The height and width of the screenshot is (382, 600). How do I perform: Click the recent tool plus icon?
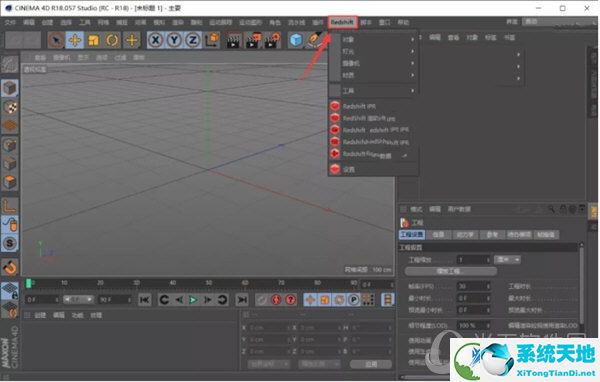pyautogui.click(x=131, y=40)
